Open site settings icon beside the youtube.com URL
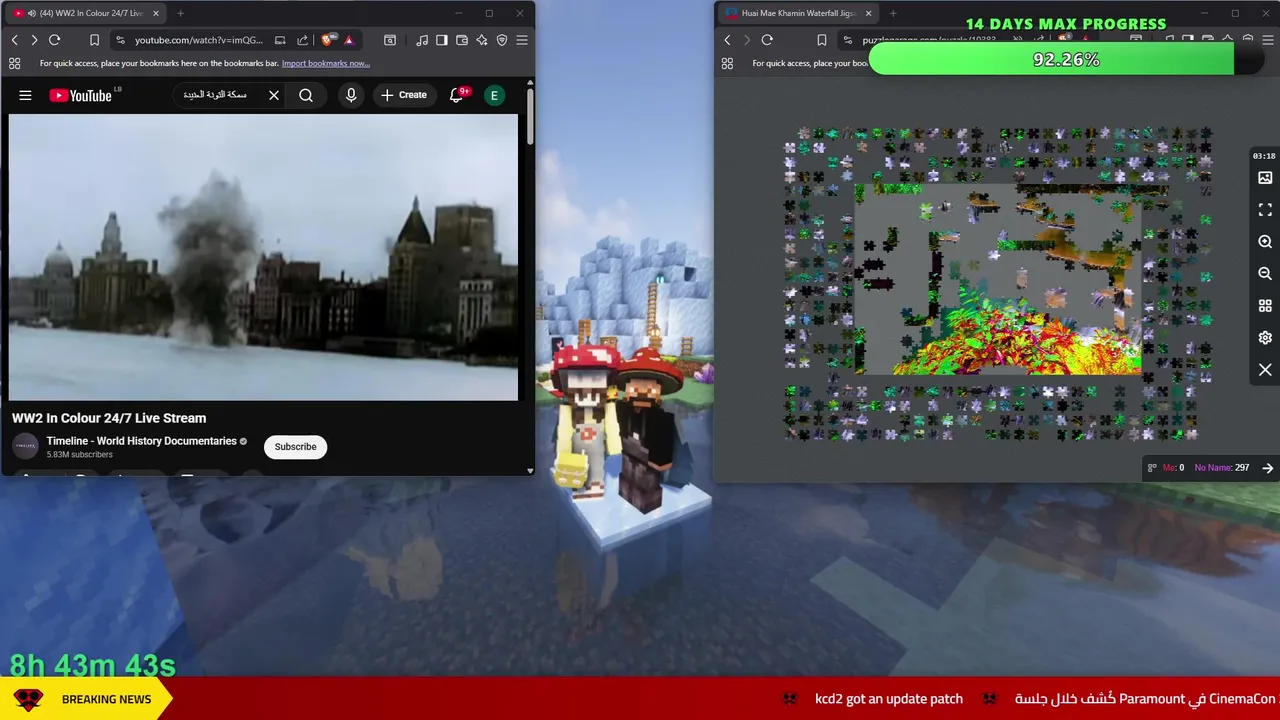 pyautogui.click(x=120, y=40)
